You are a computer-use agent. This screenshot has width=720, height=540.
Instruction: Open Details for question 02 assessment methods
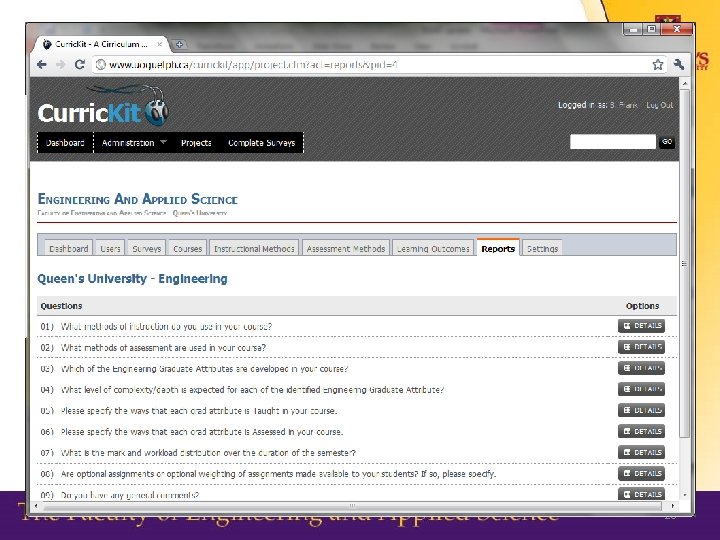641,347
